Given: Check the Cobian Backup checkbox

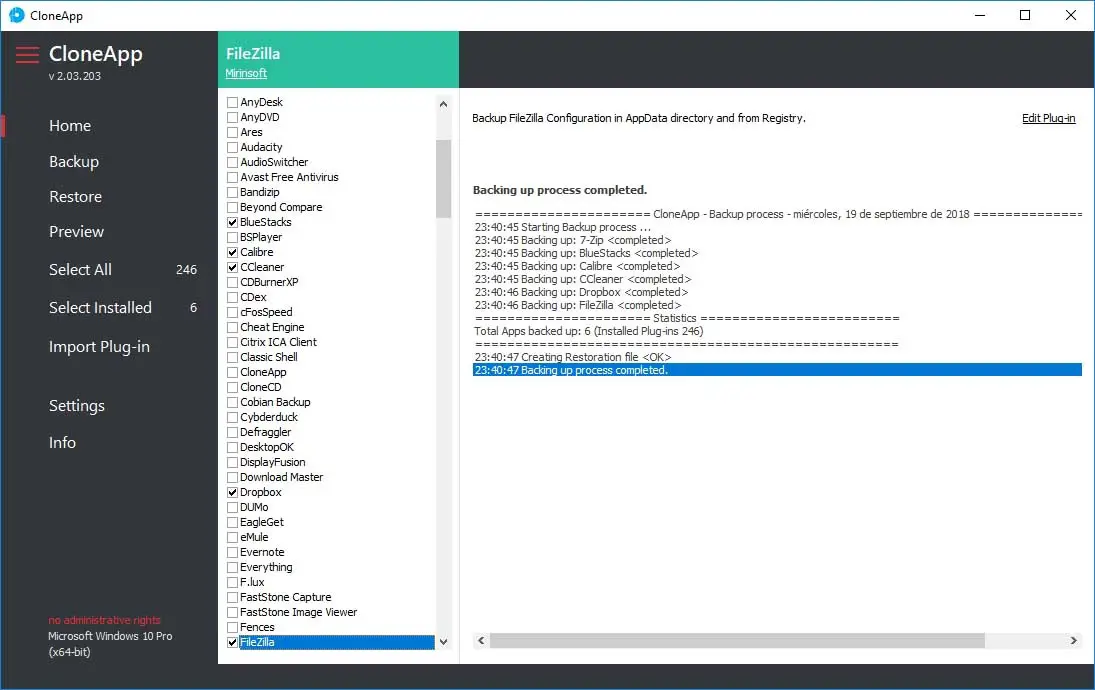Looking at the screenshot, I should pyautogui.click(x=233, y=403).
